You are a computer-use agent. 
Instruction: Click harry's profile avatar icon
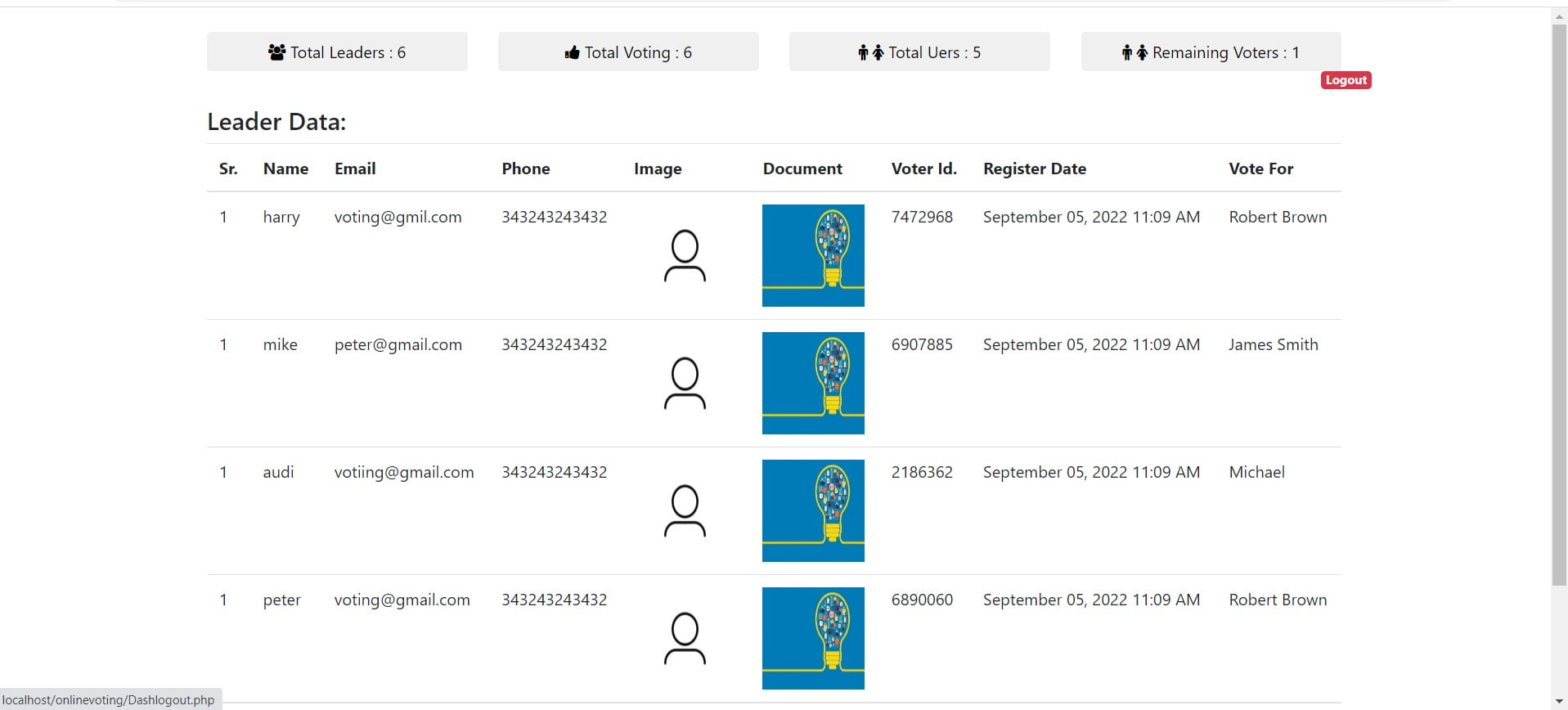pyautogui.click(x=685, y=256)
